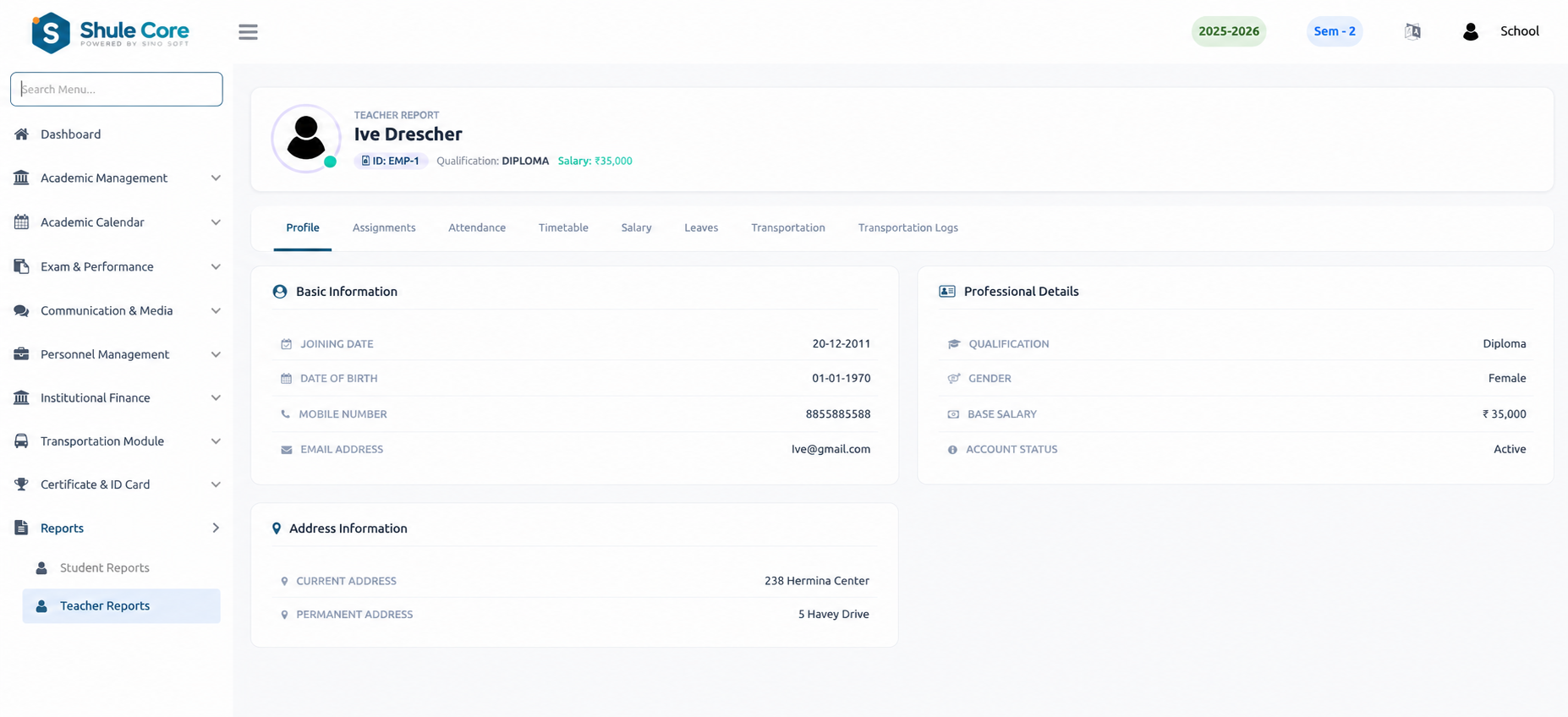Viewport: 1568px width, 717px height.
Task: Click the Shule Core logo
Action: (110, 33)
